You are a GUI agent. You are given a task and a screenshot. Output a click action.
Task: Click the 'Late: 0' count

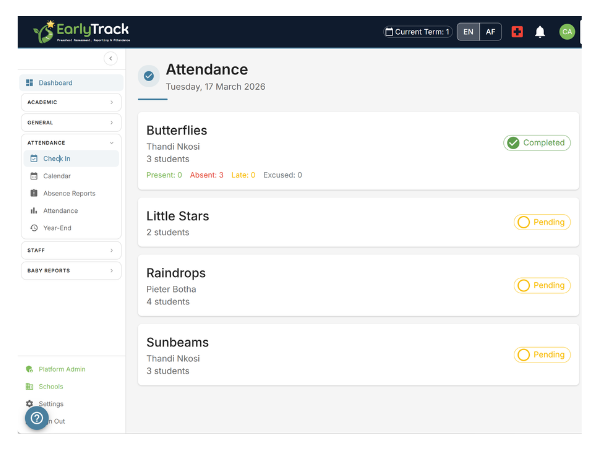[243, 175]
